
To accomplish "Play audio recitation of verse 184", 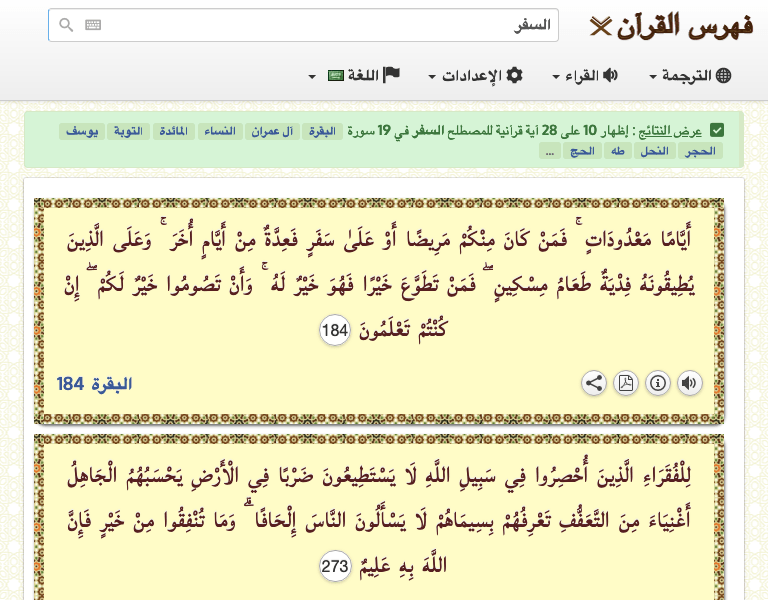I will click(x=690, y=383).
